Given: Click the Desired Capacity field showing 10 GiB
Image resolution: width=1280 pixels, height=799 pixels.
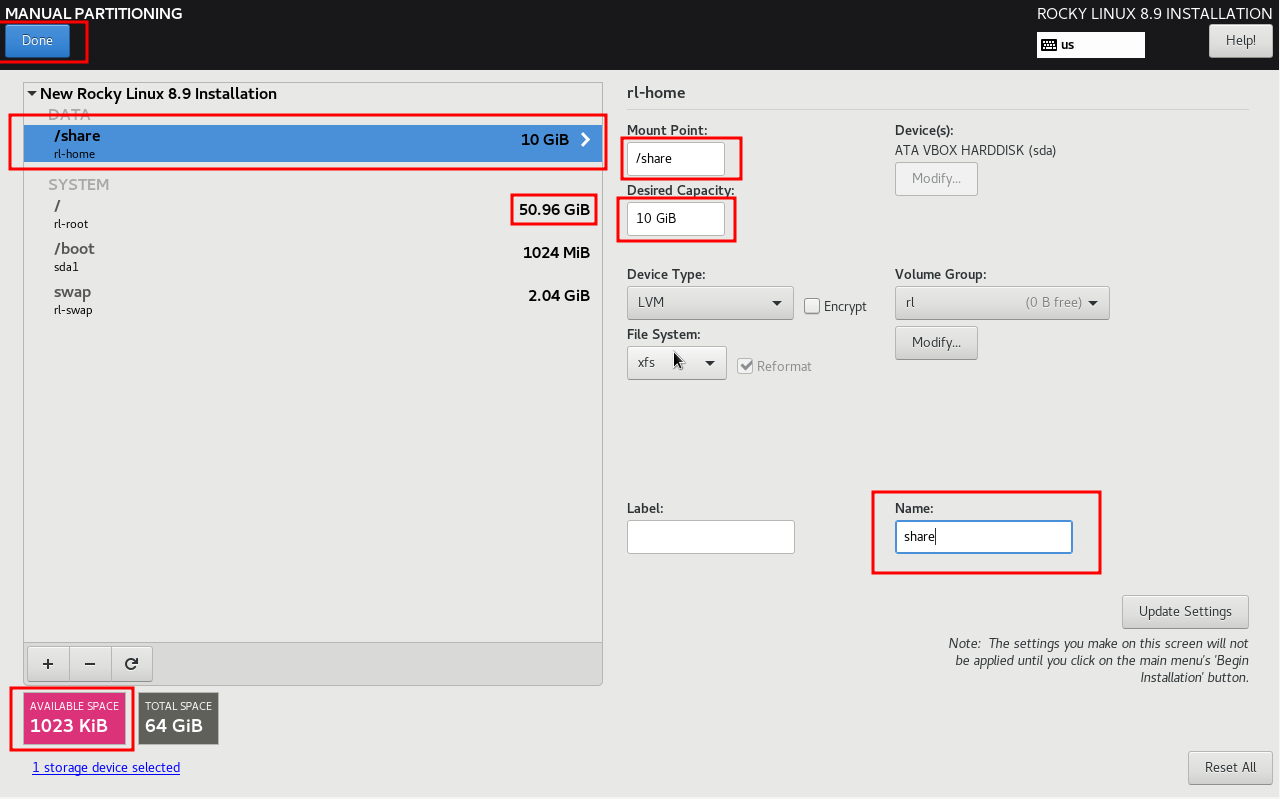Looking at the screenshot, I should point(676,218).
